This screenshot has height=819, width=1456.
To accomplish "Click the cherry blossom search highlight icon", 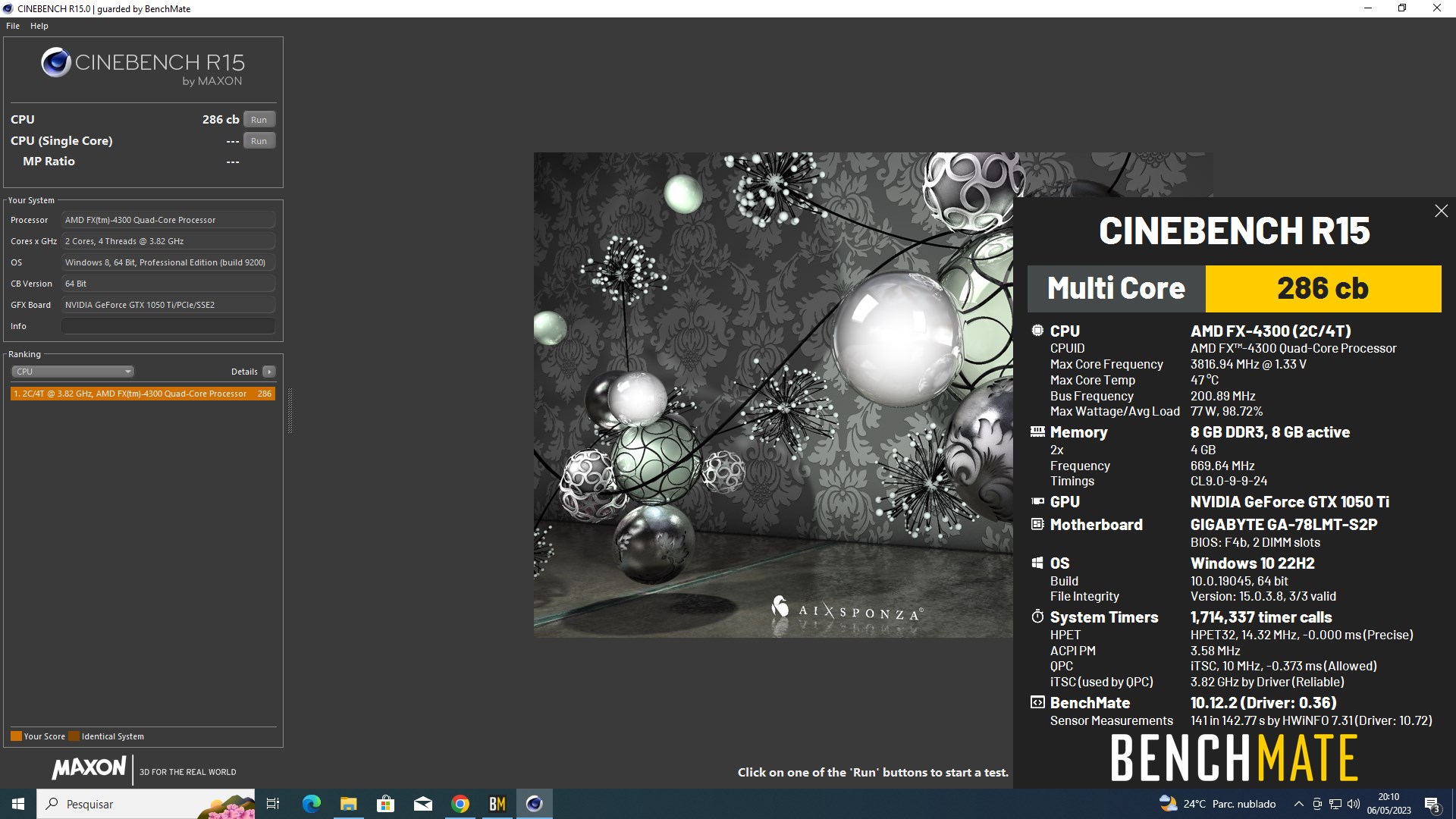I will (x=226, y=806).
